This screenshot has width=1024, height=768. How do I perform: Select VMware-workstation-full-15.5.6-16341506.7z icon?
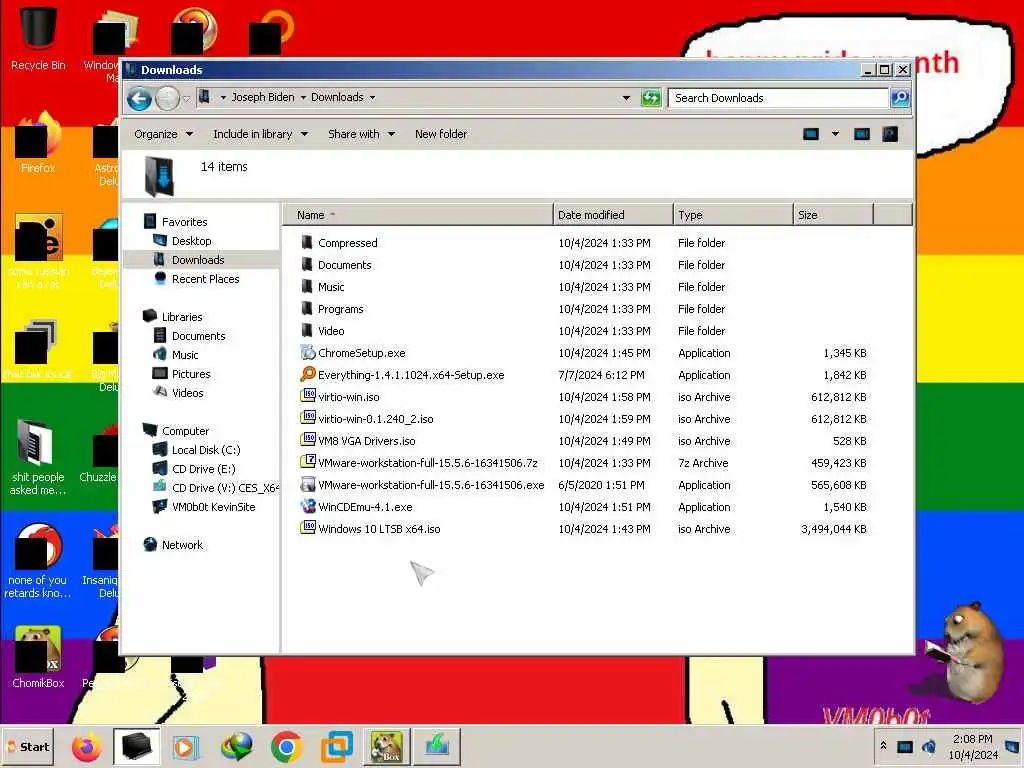pyautogui.click(x=308, y=462)
